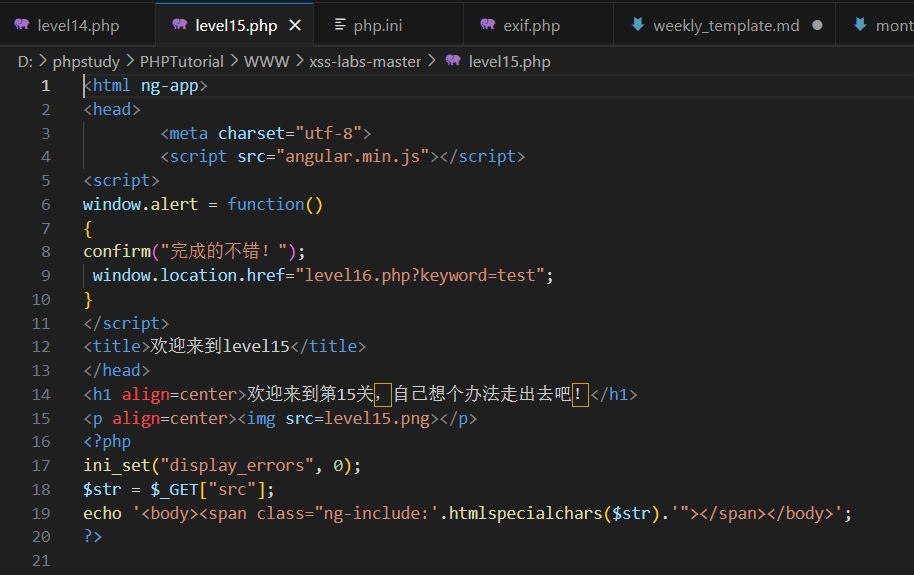The width and height of the screenshot is (914, 575).
Task: Click the PHP elephant icon on exif.php tab
Action: 488,24
